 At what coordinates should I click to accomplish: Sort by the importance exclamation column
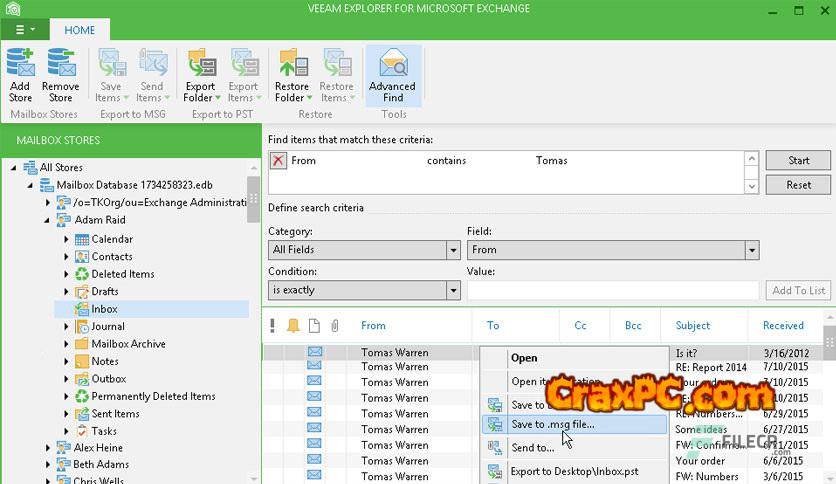pos(272,325)
